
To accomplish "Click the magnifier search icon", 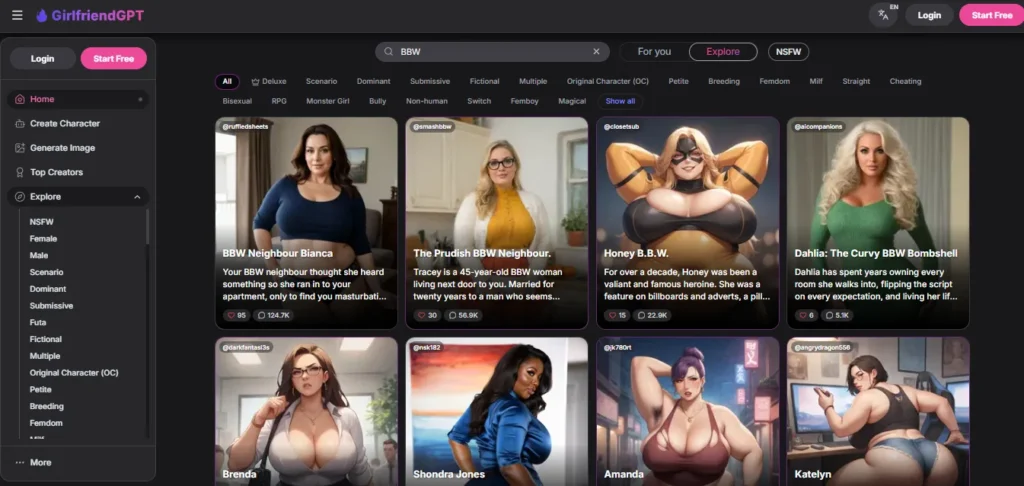I will [388, 52].
